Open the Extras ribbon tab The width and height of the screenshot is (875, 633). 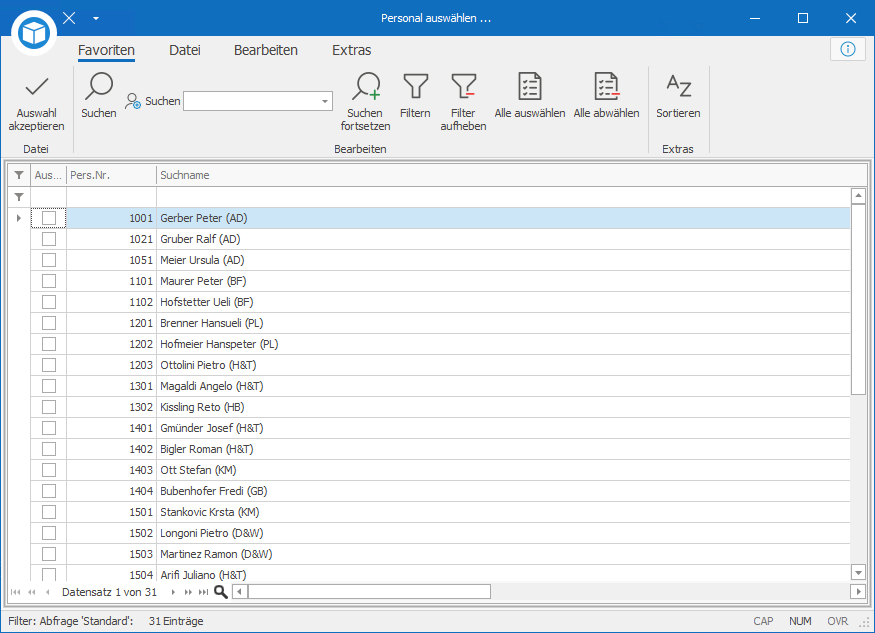(352, 50)
